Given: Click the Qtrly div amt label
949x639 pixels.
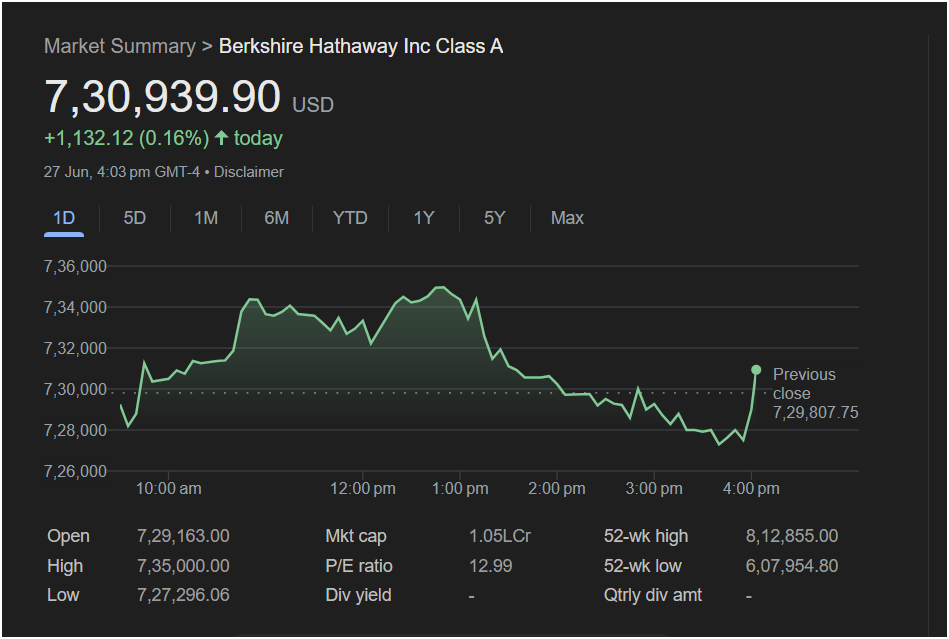Looking at the screenshot, I should coord(653,595).
